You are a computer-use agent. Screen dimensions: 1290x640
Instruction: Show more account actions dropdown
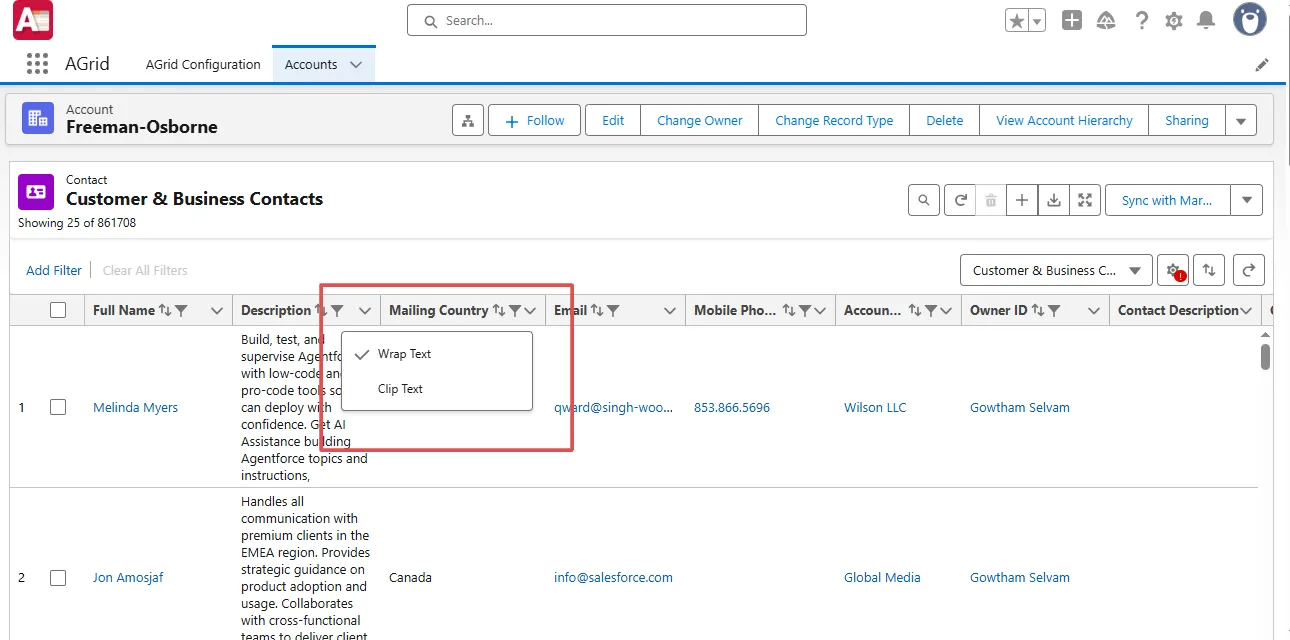(x=1241, y=120)
